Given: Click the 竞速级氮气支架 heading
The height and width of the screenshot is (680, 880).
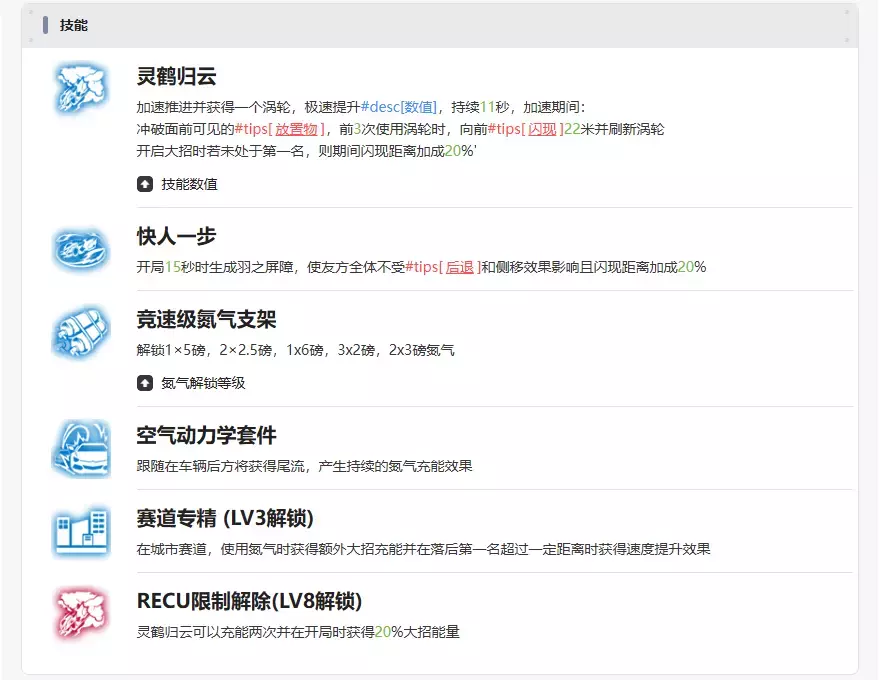Looking at the screenshot, I should pyautogui.click(x=206, y=320).
